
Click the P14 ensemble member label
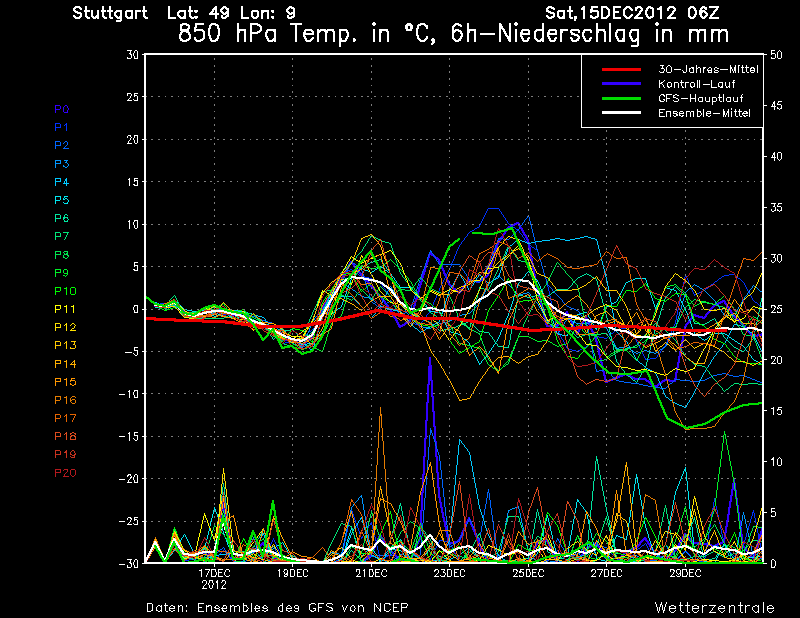[65, 364]
